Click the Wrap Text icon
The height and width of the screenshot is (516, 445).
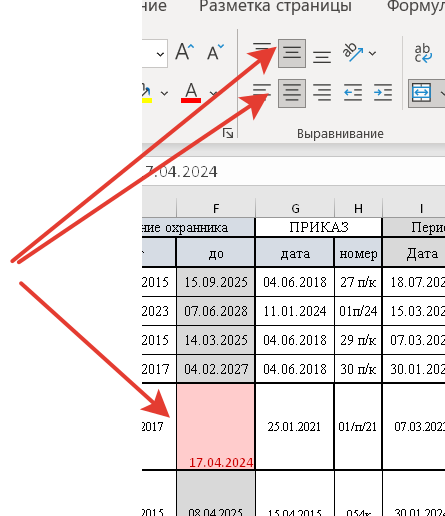[x=423, y=53]
